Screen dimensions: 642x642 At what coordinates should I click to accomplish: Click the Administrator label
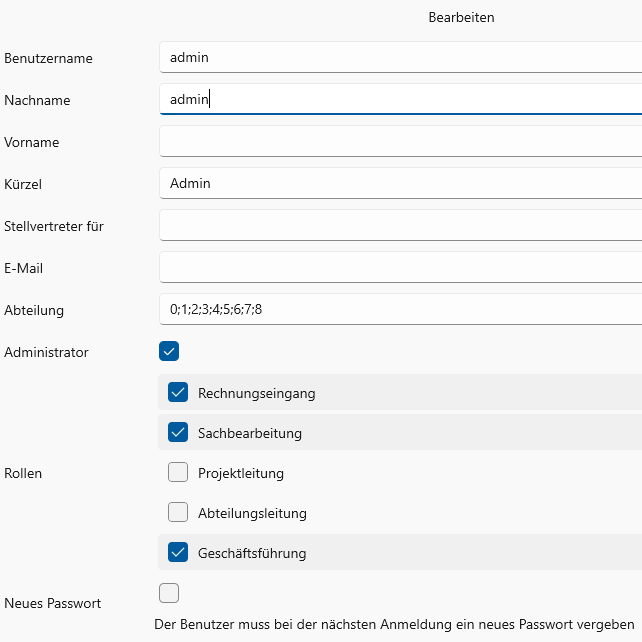(x=46, y=352)
